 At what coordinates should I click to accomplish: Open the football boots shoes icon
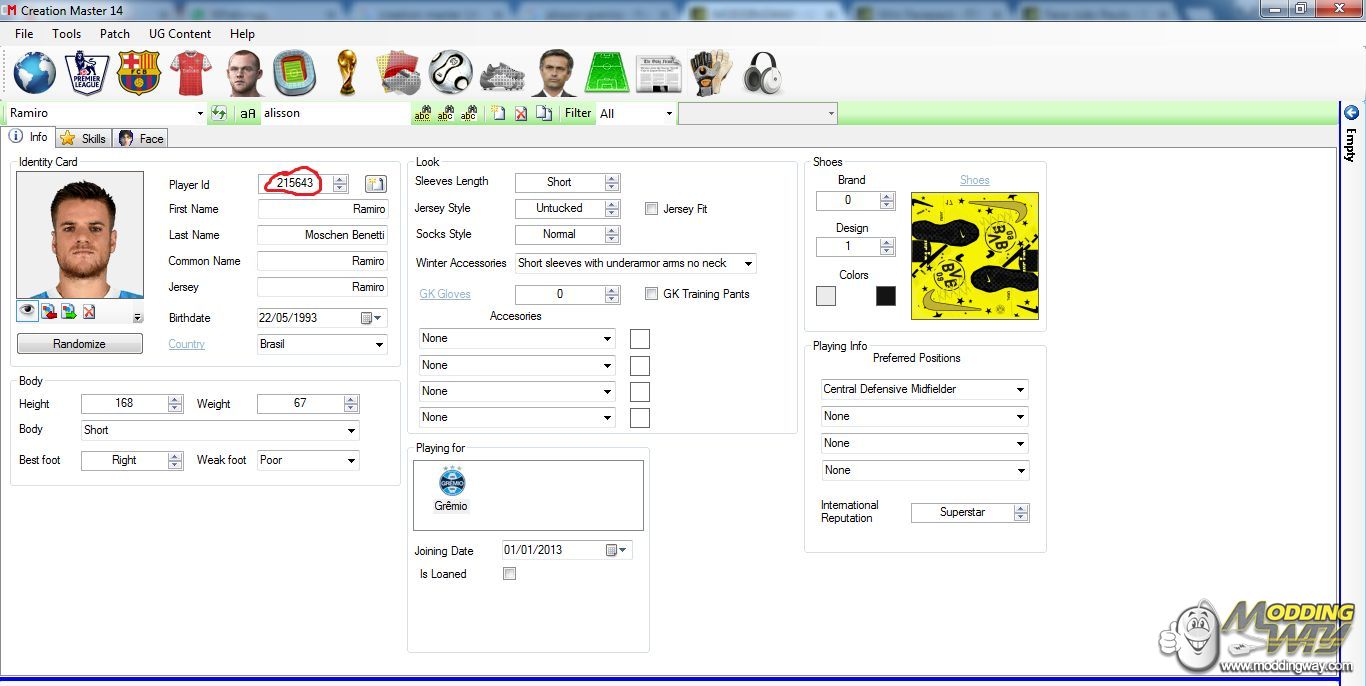point(502,75)
